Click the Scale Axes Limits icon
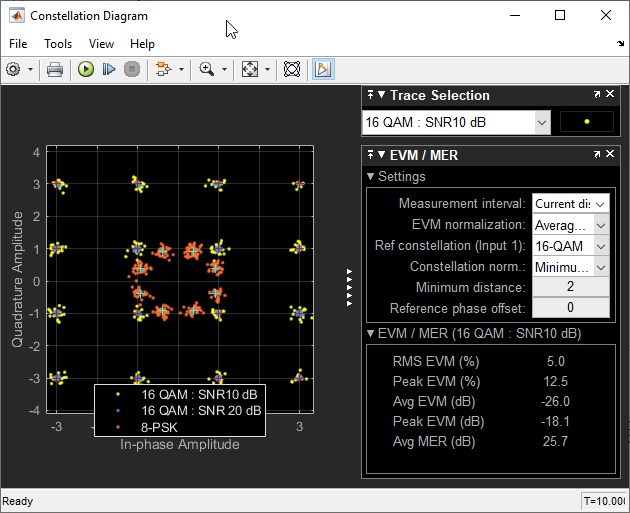This screenshot has width=630, height=513. 250,69
